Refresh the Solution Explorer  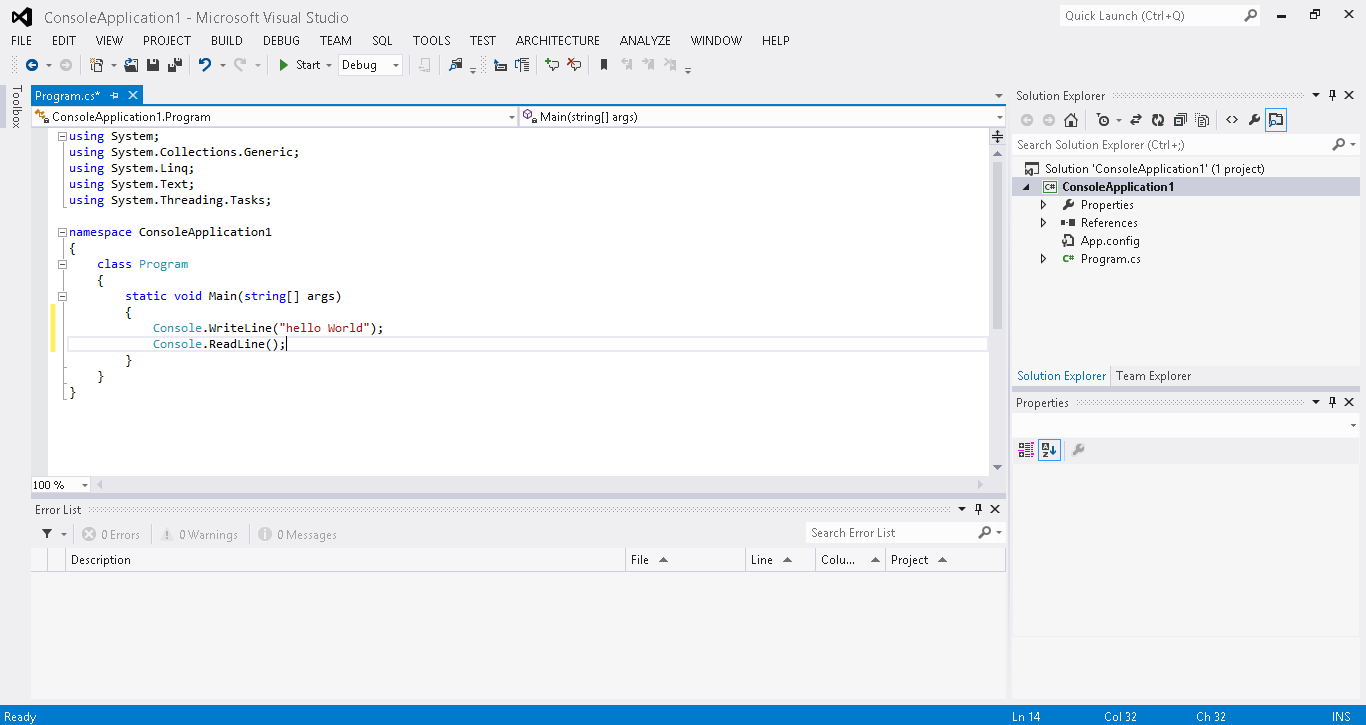[x=1158, y=118]
